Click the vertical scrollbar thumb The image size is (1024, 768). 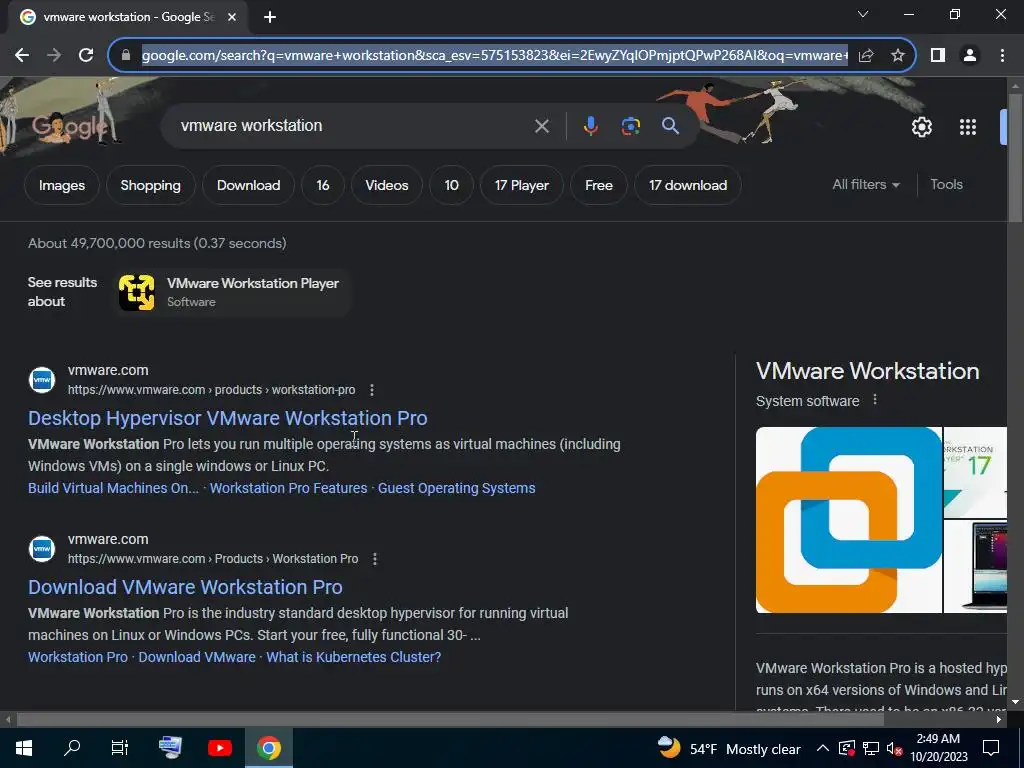point(1014,157)
